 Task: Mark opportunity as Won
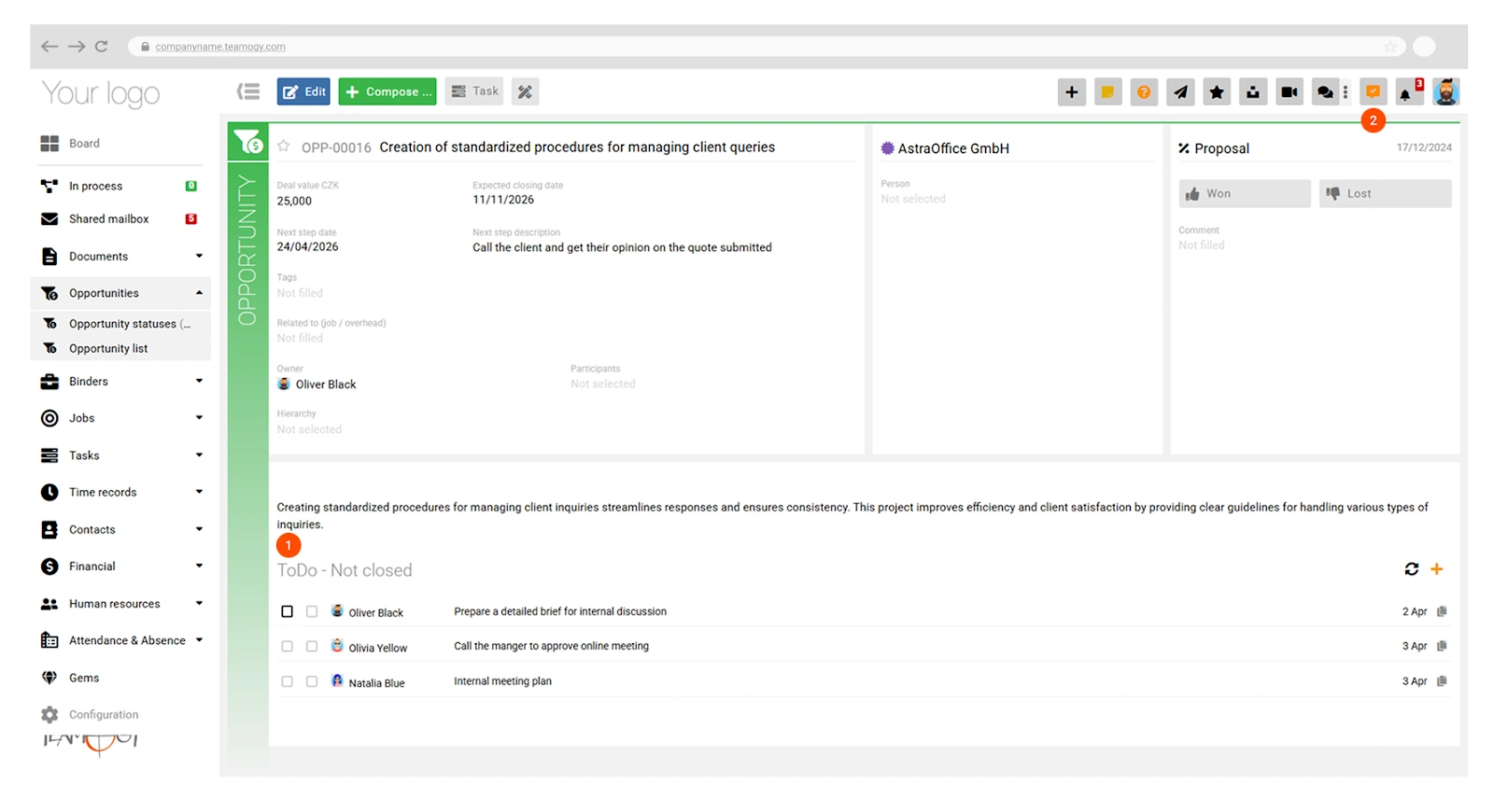1244,193
